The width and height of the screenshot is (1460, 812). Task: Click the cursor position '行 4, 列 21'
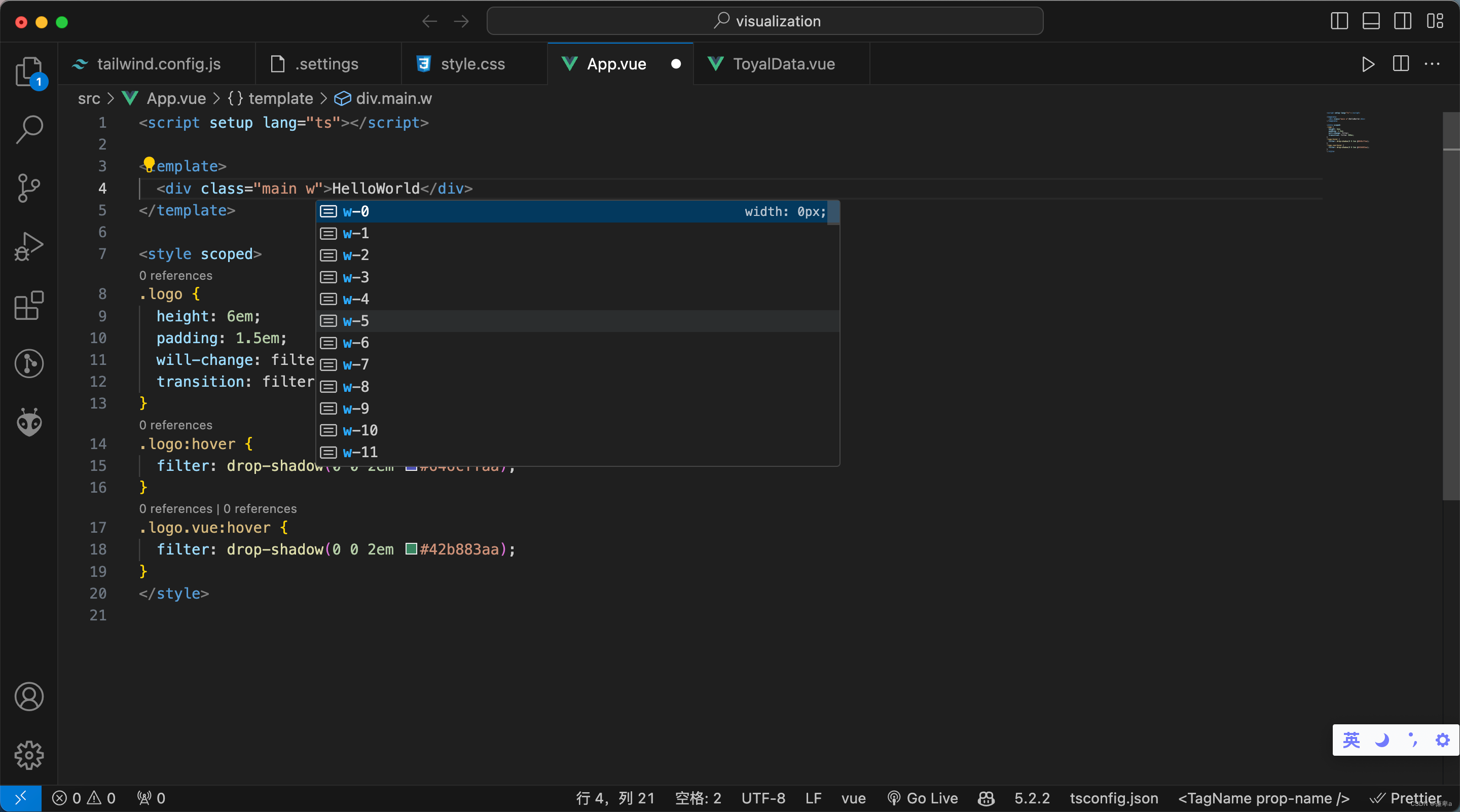[615, 798]
